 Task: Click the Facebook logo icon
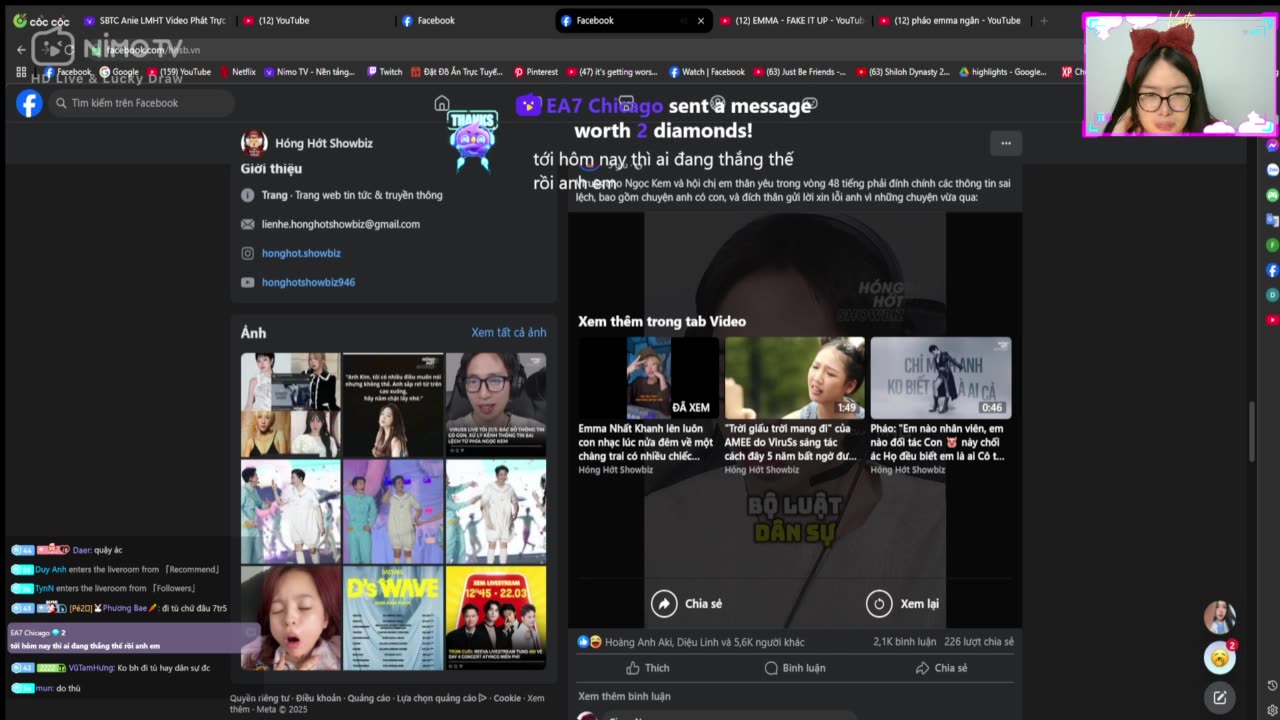(x=29, y=103)
